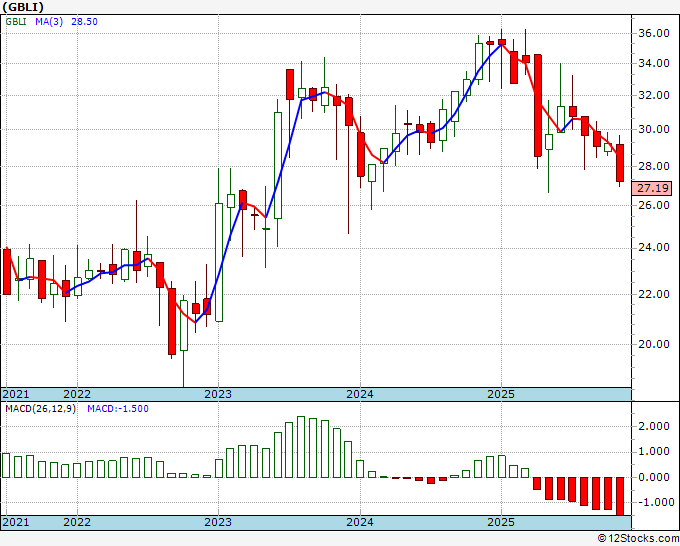
Task: Click the MACD(26,12,9) indicator label
Action: 40,409
